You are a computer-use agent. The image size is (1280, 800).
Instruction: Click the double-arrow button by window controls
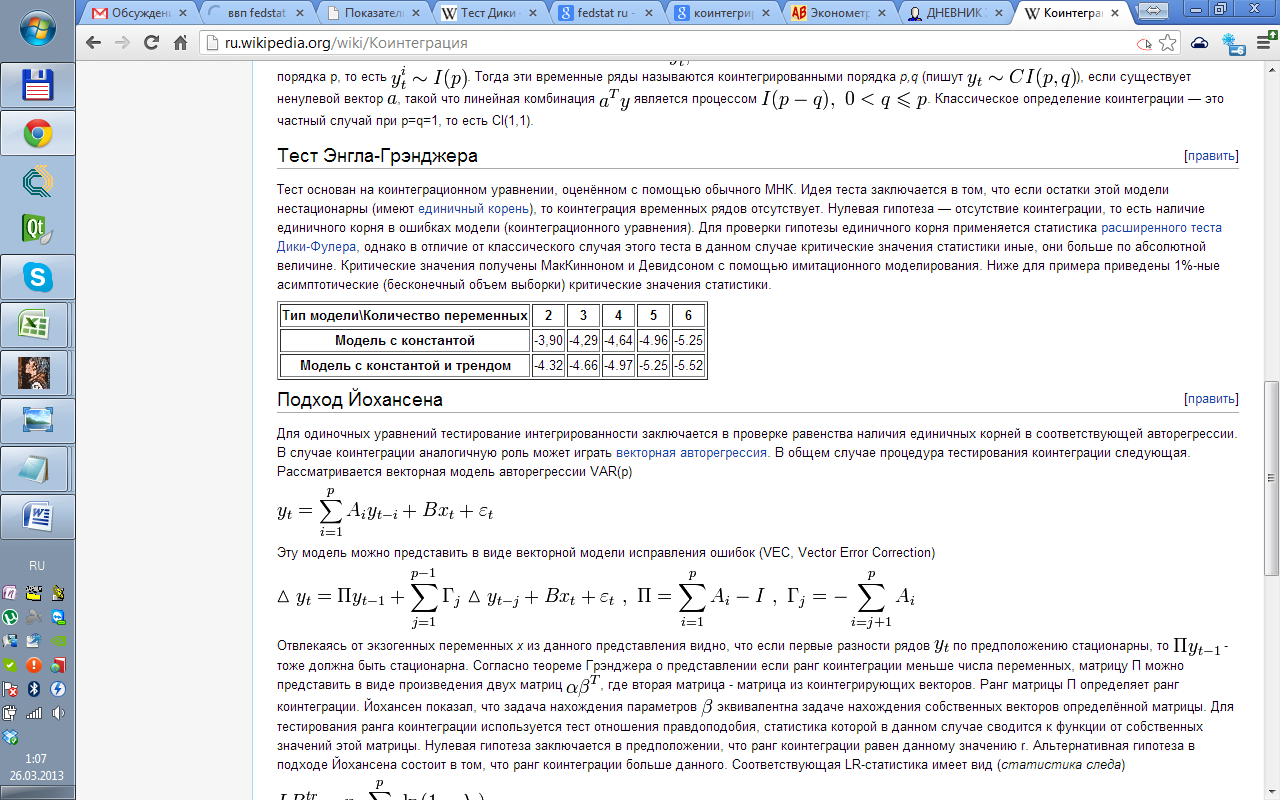1153,10
